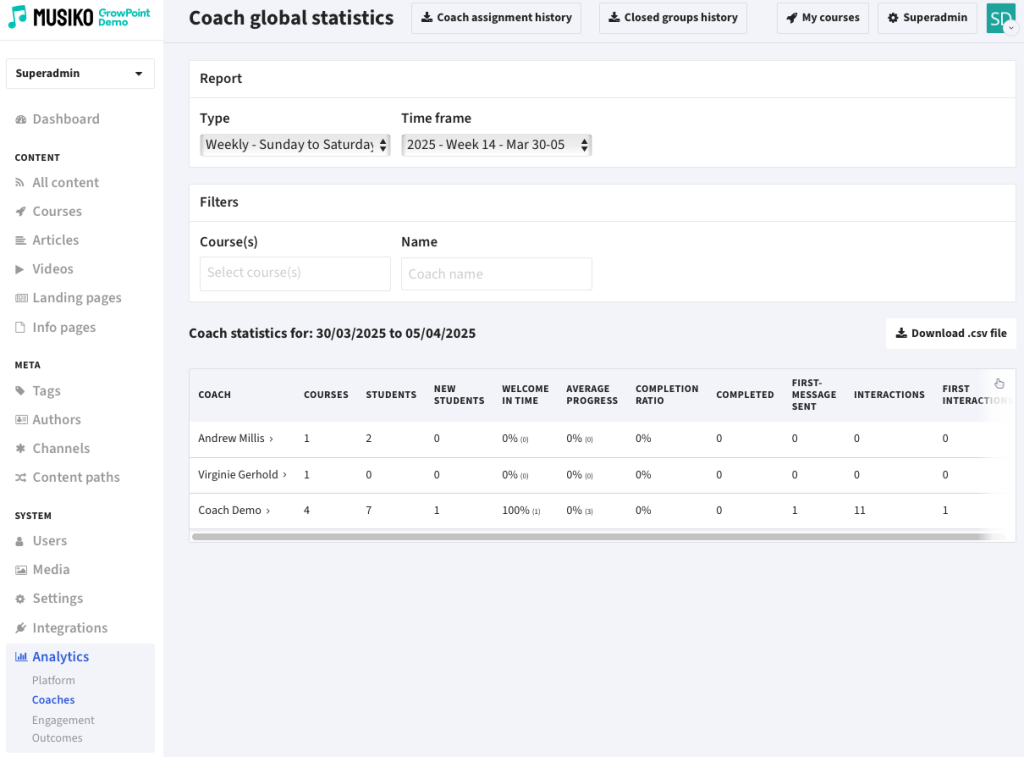Click the Select course(s) field

[295, 274]
